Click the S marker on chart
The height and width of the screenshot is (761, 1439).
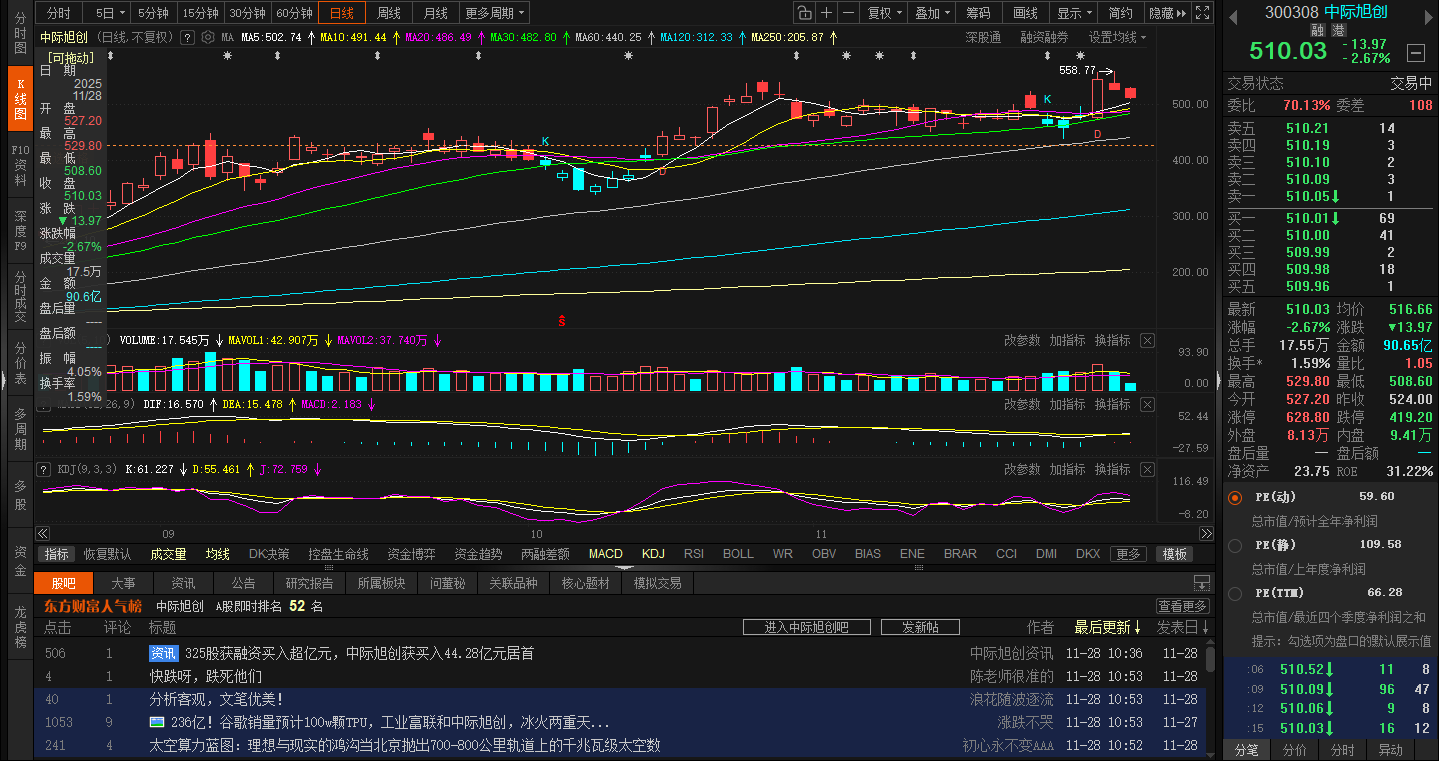[562, 321]
